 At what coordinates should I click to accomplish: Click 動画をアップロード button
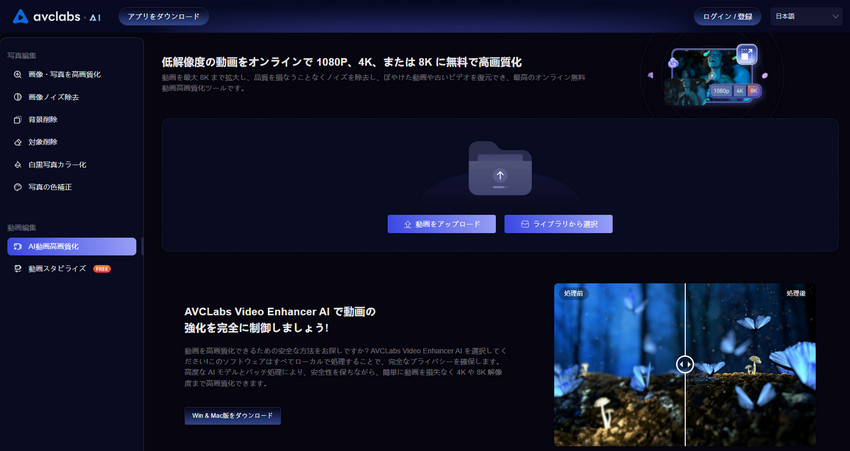[x=441, y=224]
